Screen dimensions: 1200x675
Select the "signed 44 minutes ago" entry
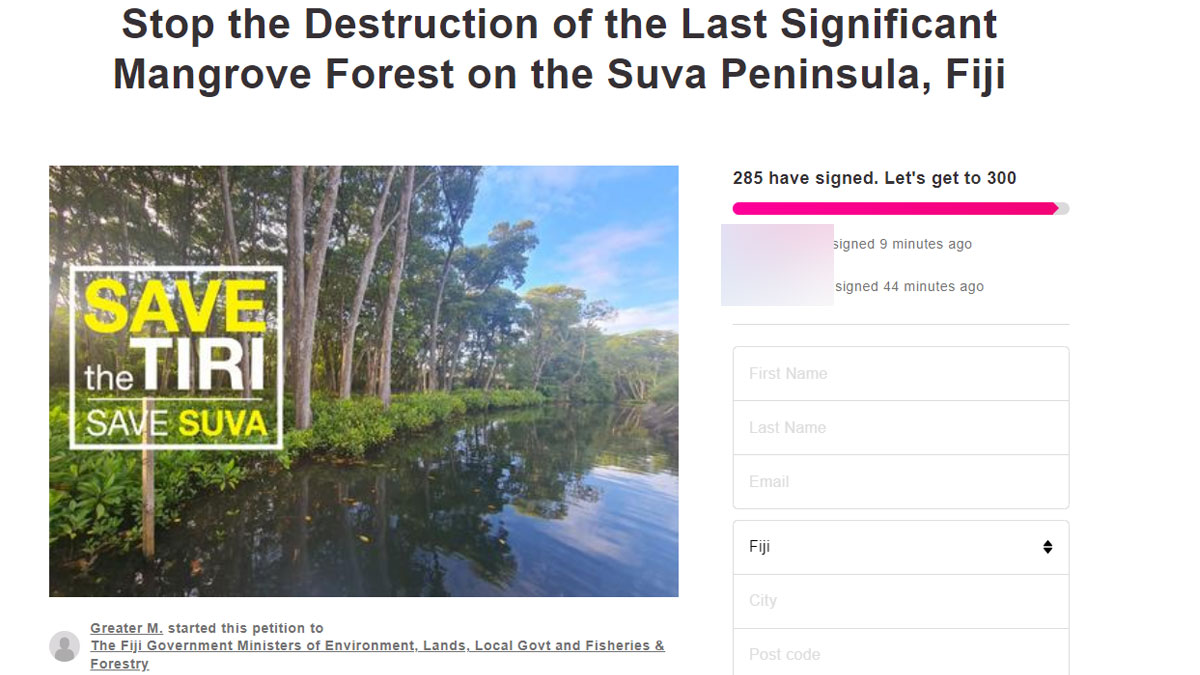click(x=909, y=286)
